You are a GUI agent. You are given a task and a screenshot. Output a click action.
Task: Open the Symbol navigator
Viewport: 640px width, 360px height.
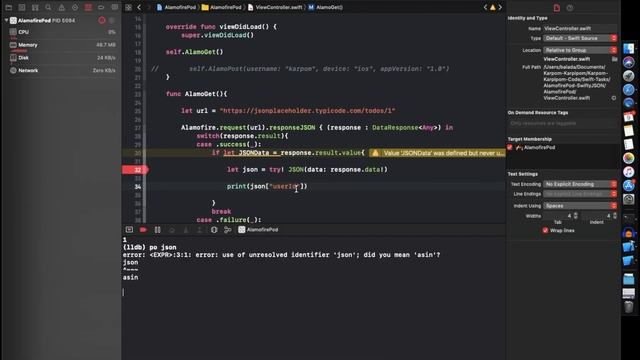[x=35, y=7]
